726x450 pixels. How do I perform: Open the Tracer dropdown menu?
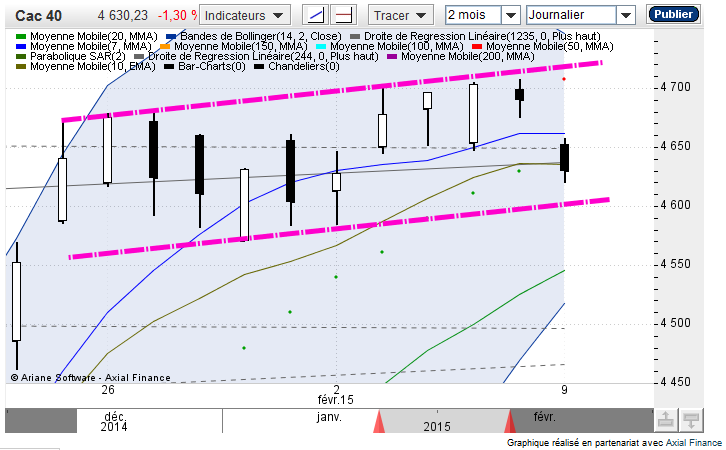pos(401,15)
